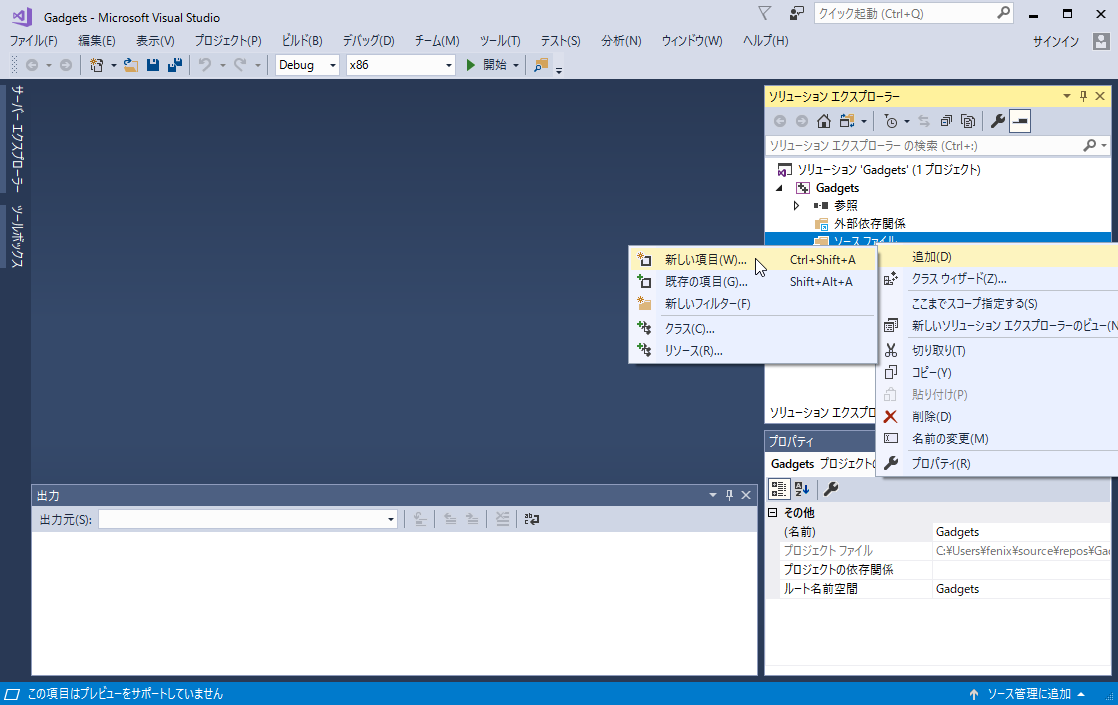Click the Home icon in Solution Explorer
The height and width of the screenshot is (705, 1118).
coord(824,121)
